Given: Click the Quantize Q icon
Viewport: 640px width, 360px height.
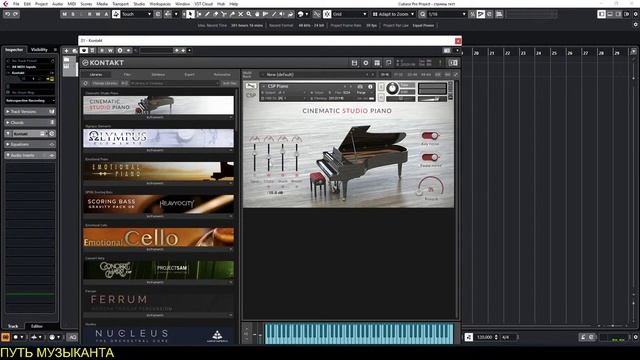Looking at the screenshot, I should [422, 14].
